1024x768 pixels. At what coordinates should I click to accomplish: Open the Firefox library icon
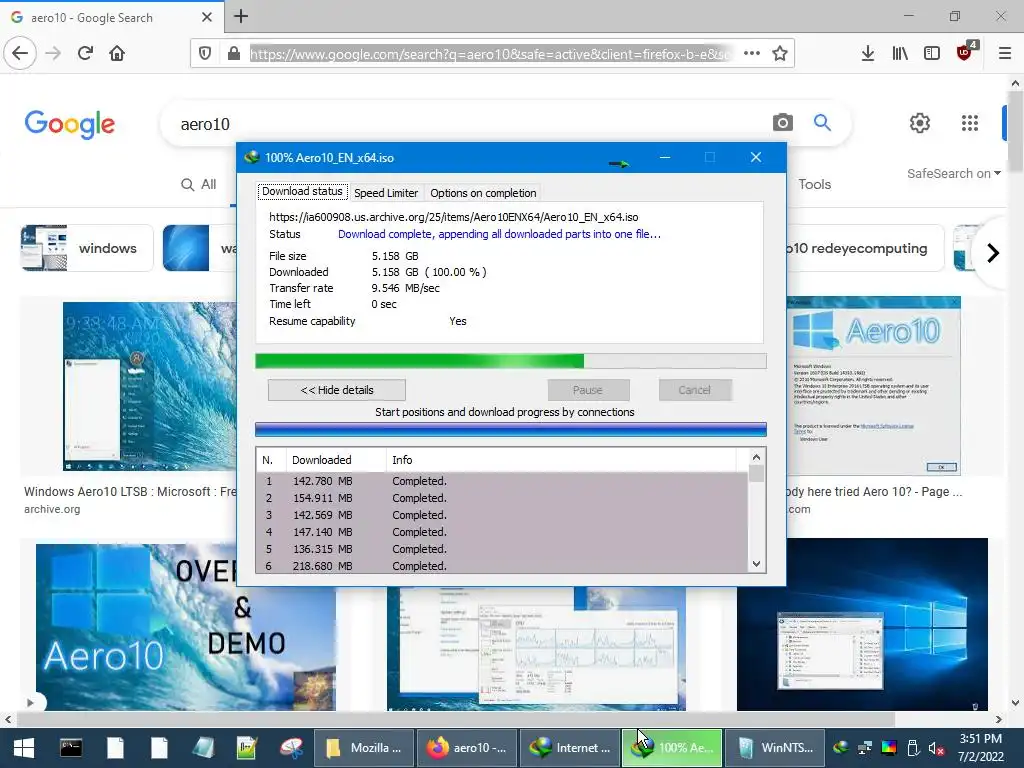900,54
